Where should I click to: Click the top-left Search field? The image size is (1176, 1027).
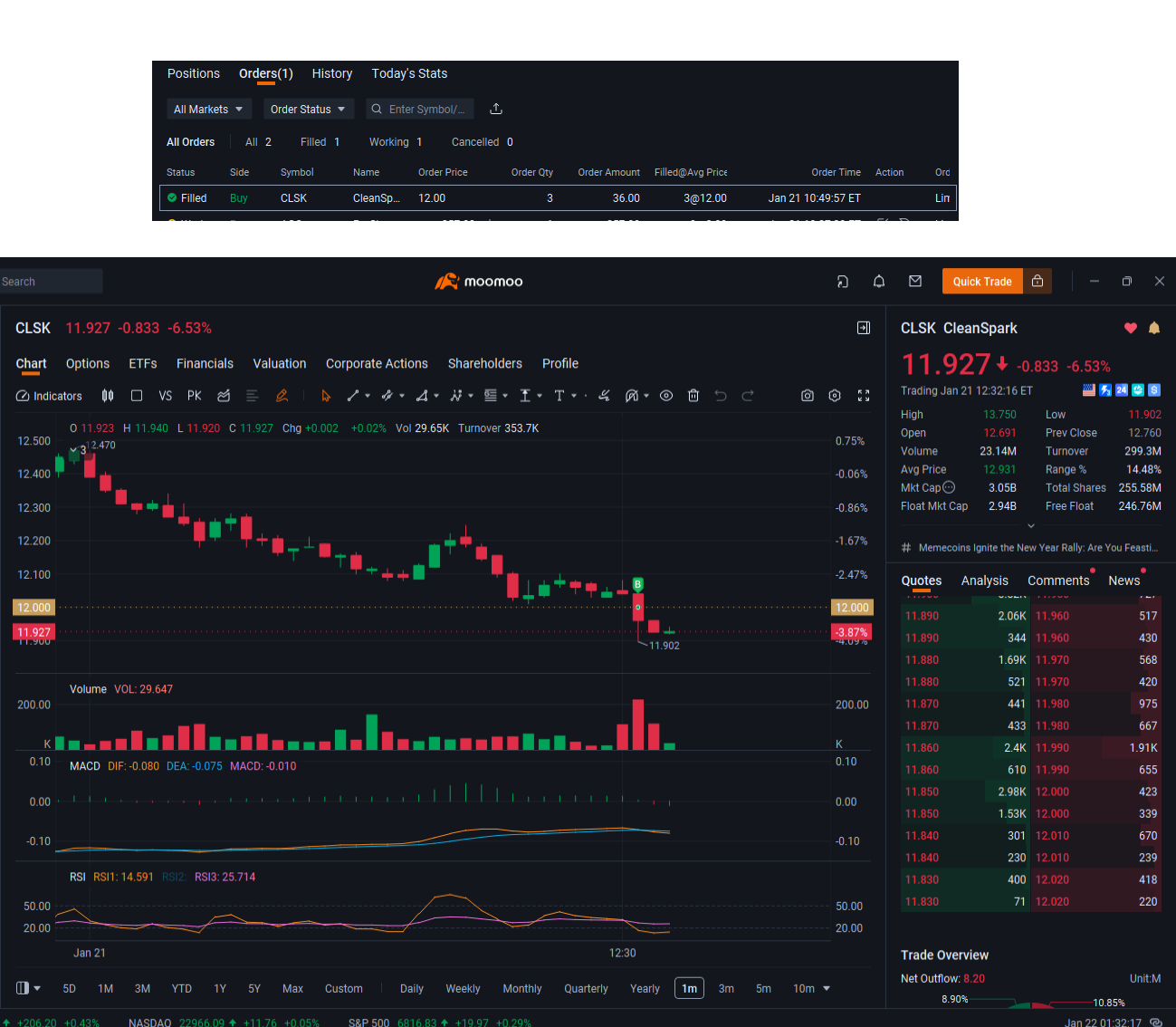pos(51,282)
